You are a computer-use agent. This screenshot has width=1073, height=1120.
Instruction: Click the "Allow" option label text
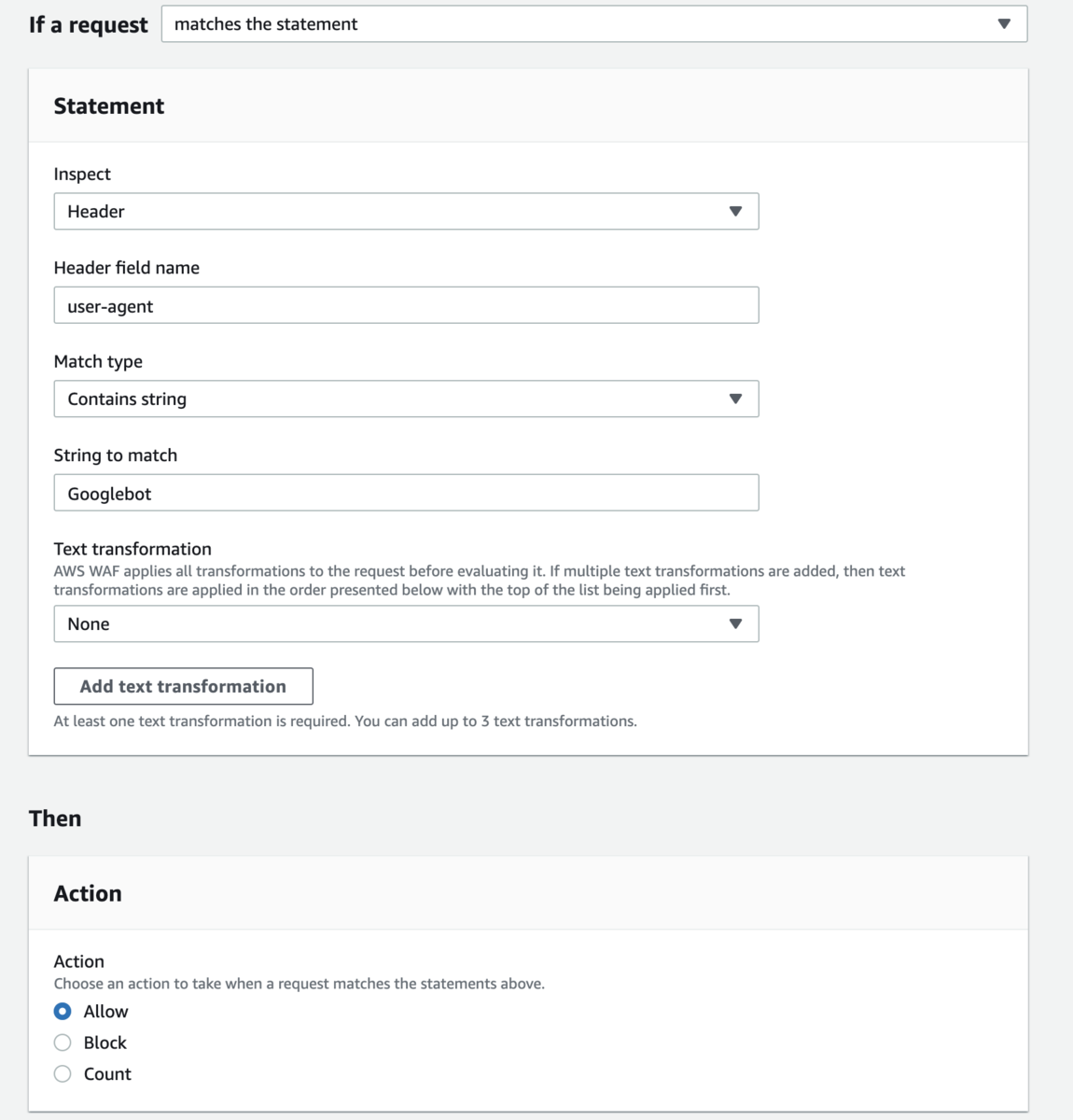106,1012
